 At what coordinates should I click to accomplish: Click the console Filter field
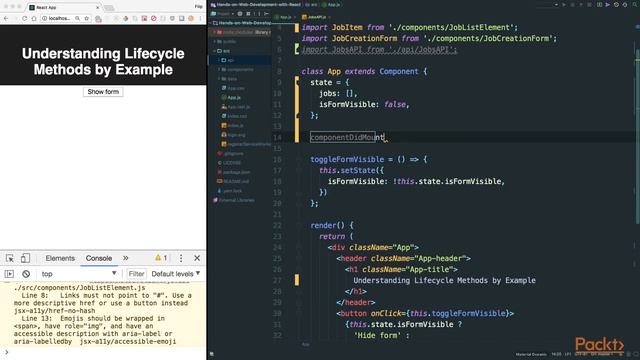coord(136,274)
